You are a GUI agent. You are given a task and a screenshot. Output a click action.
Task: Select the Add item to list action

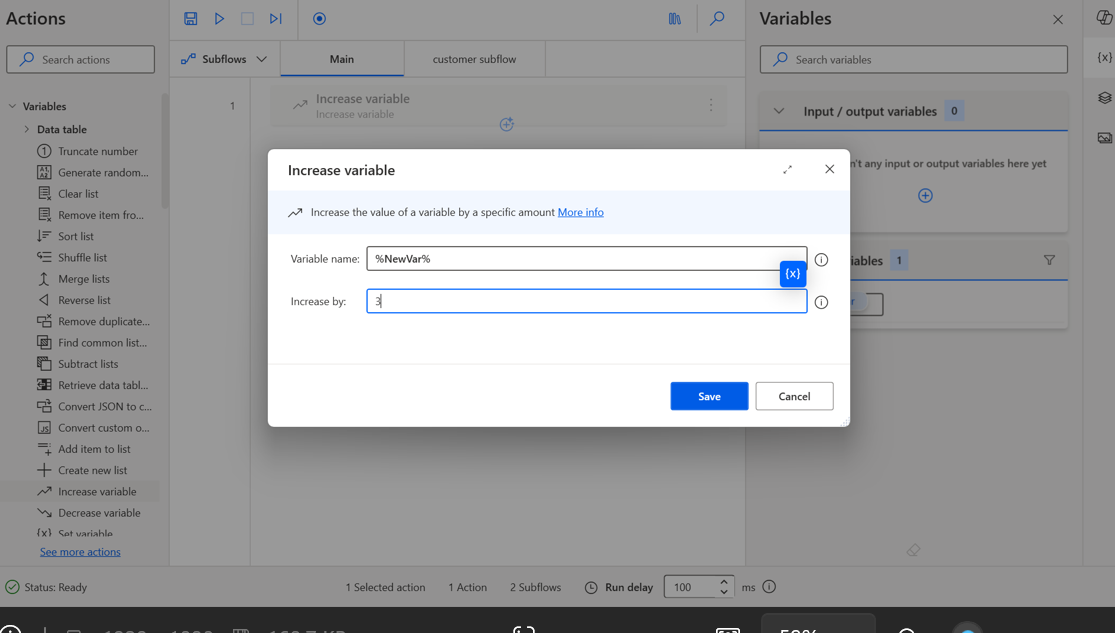(x=84, y=450)
